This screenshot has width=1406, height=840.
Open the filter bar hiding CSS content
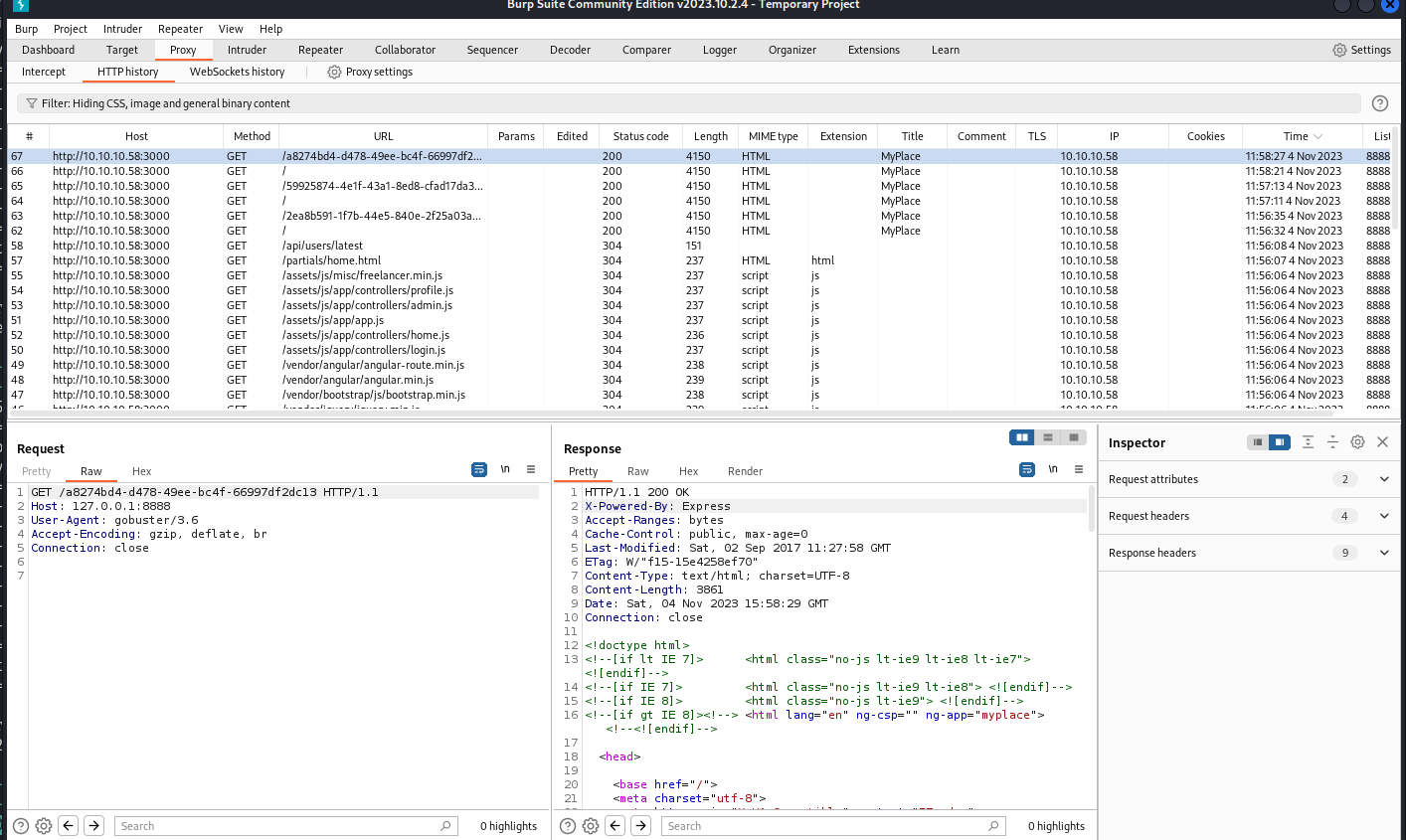(x=688, y=103)
